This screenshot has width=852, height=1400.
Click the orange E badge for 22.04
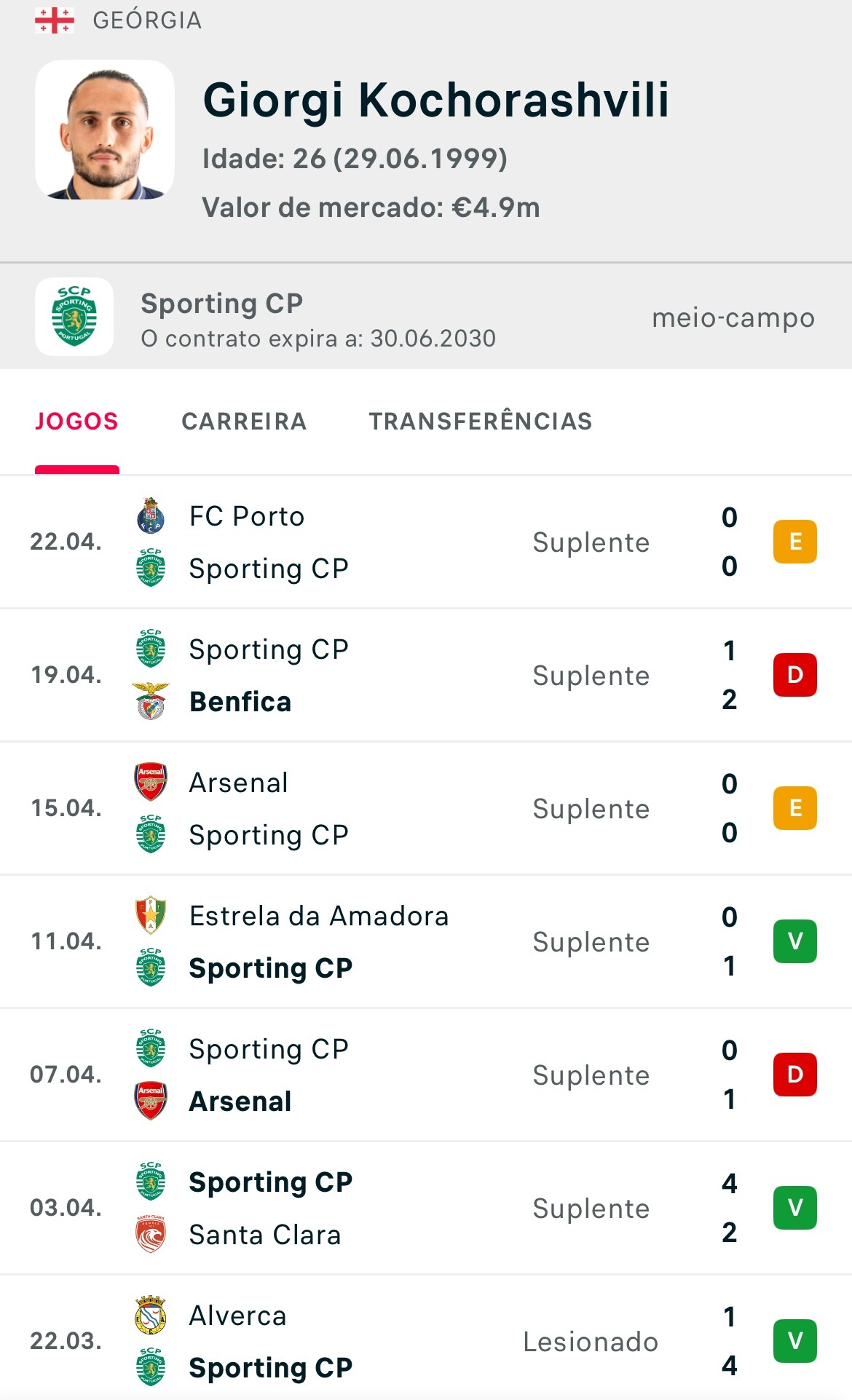(794, 542)
